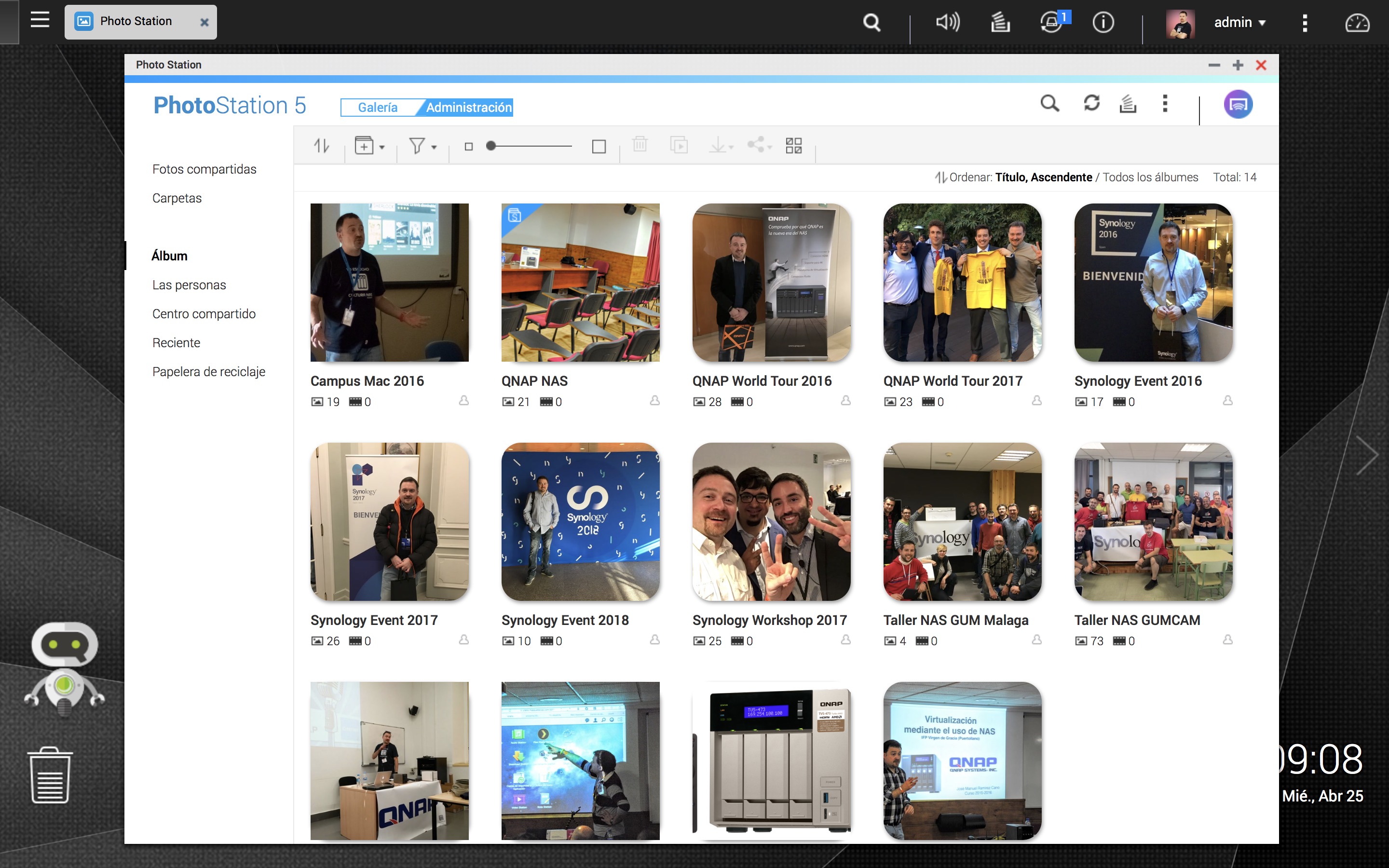Toggle multi-select grid mode icon
The width and height of the screenshot is (1389, 868).
click(793, 146)
